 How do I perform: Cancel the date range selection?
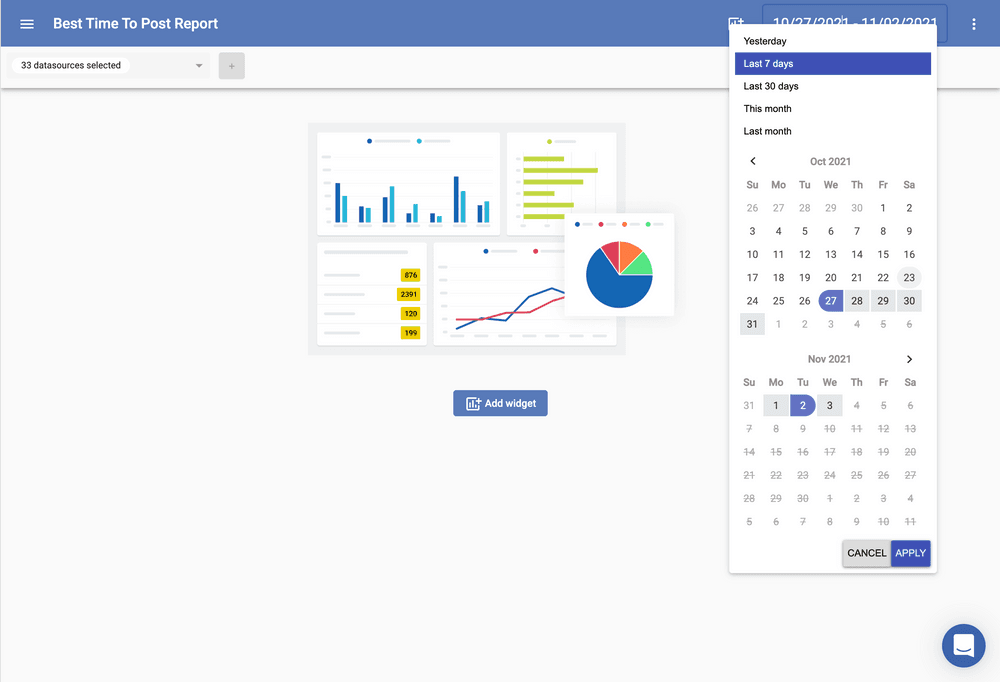[866, 553]
